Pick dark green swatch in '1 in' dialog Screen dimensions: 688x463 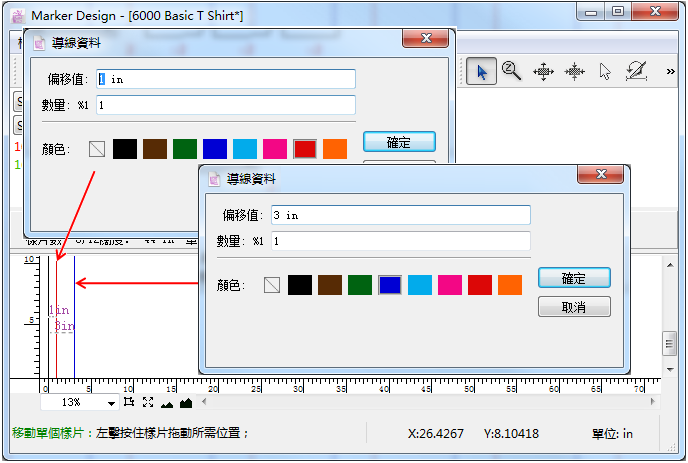point(185,149)
